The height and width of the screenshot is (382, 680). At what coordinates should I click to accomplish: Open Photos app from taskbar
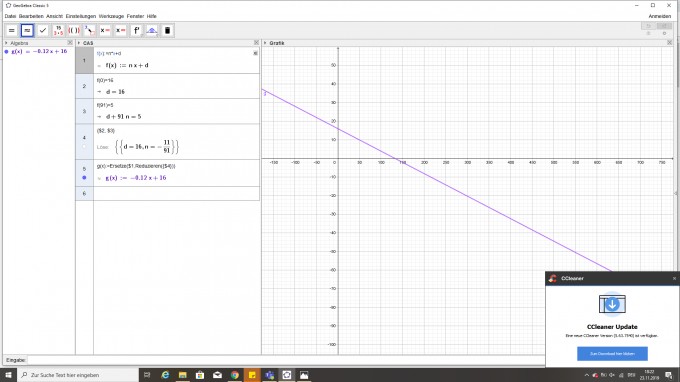[304, 375]
